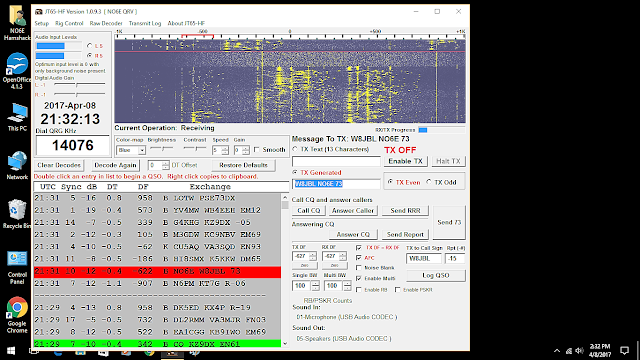Click the Send Report button

[x=405, y=235]
